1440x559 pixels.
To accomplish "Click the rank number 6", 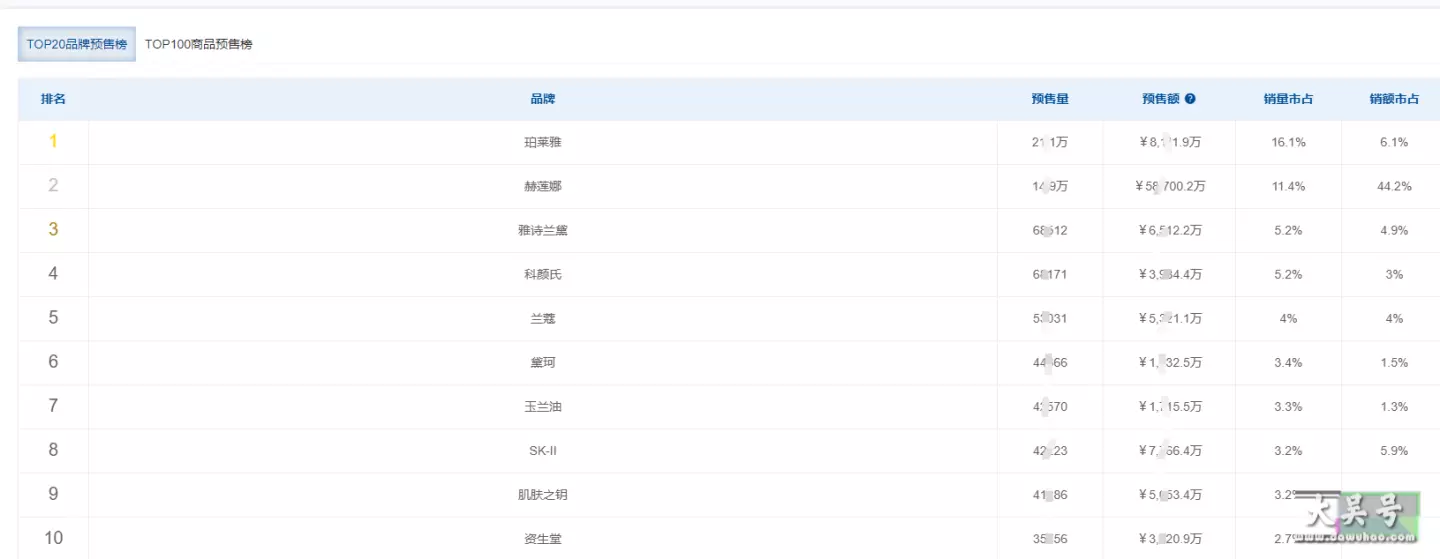I will click(x=53, y=362).
